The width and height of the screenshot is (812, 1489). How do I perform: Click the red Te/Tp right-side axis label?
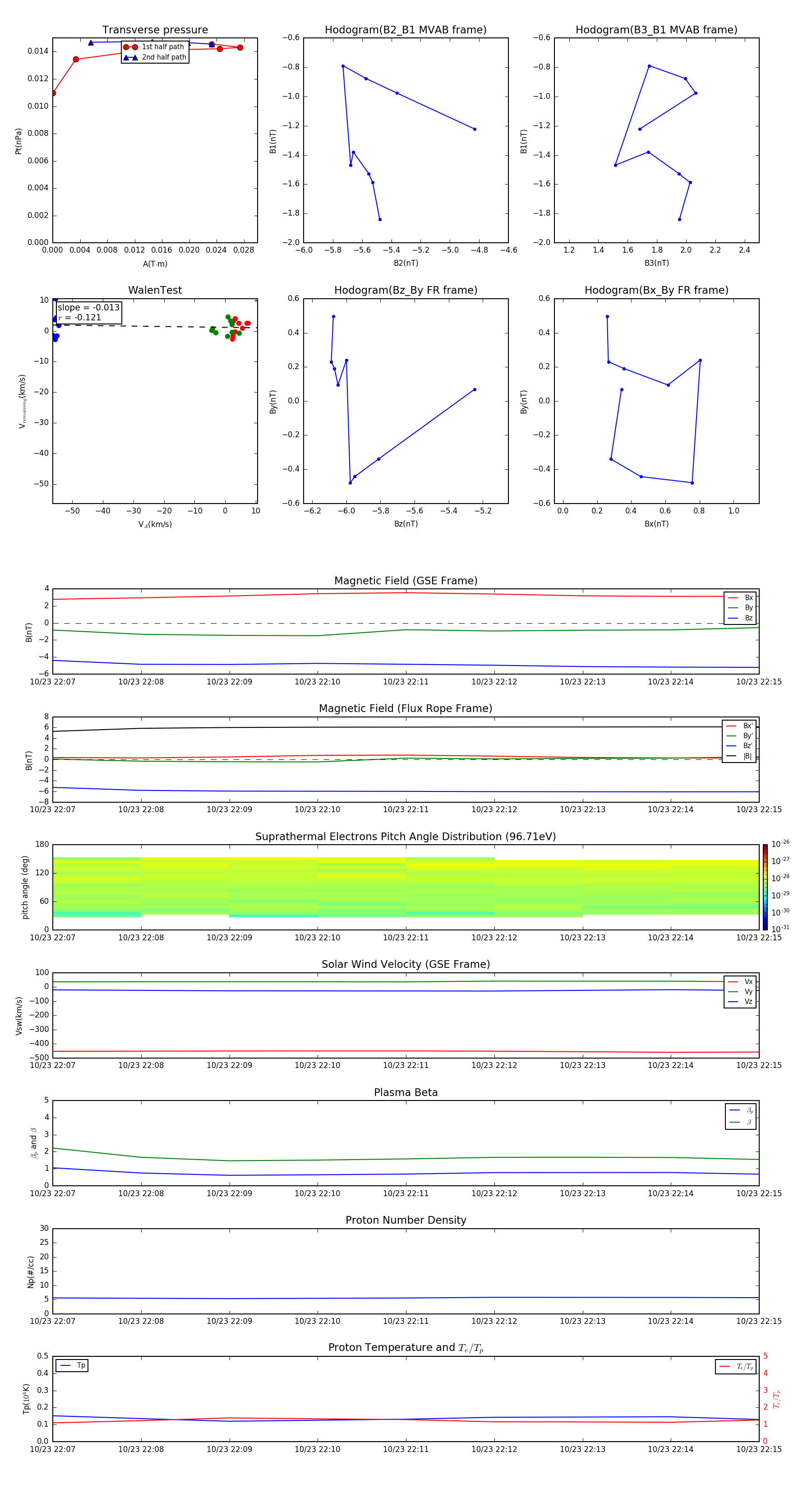pyautogui.click(x=777, y=1399)
